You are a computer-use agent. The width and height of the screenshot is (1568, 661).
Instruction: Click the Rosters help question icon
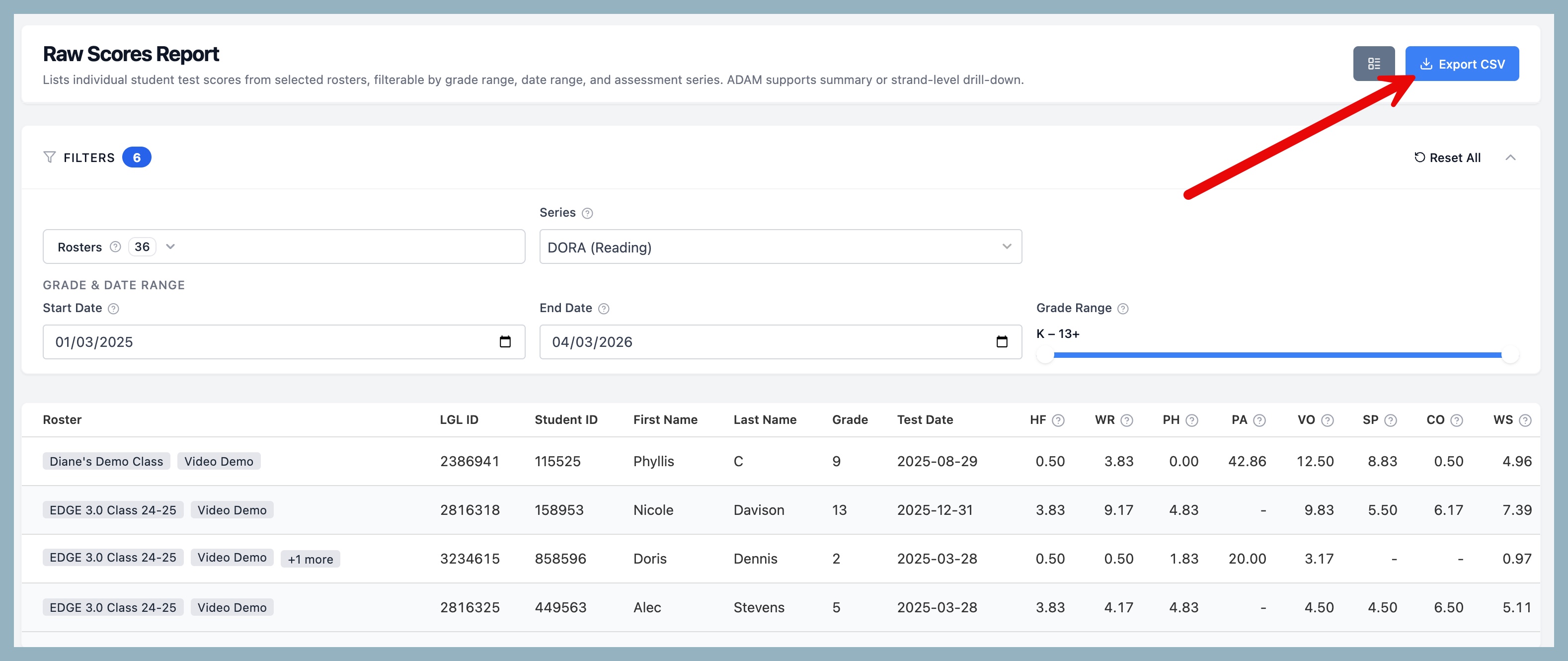coord(115,247)
